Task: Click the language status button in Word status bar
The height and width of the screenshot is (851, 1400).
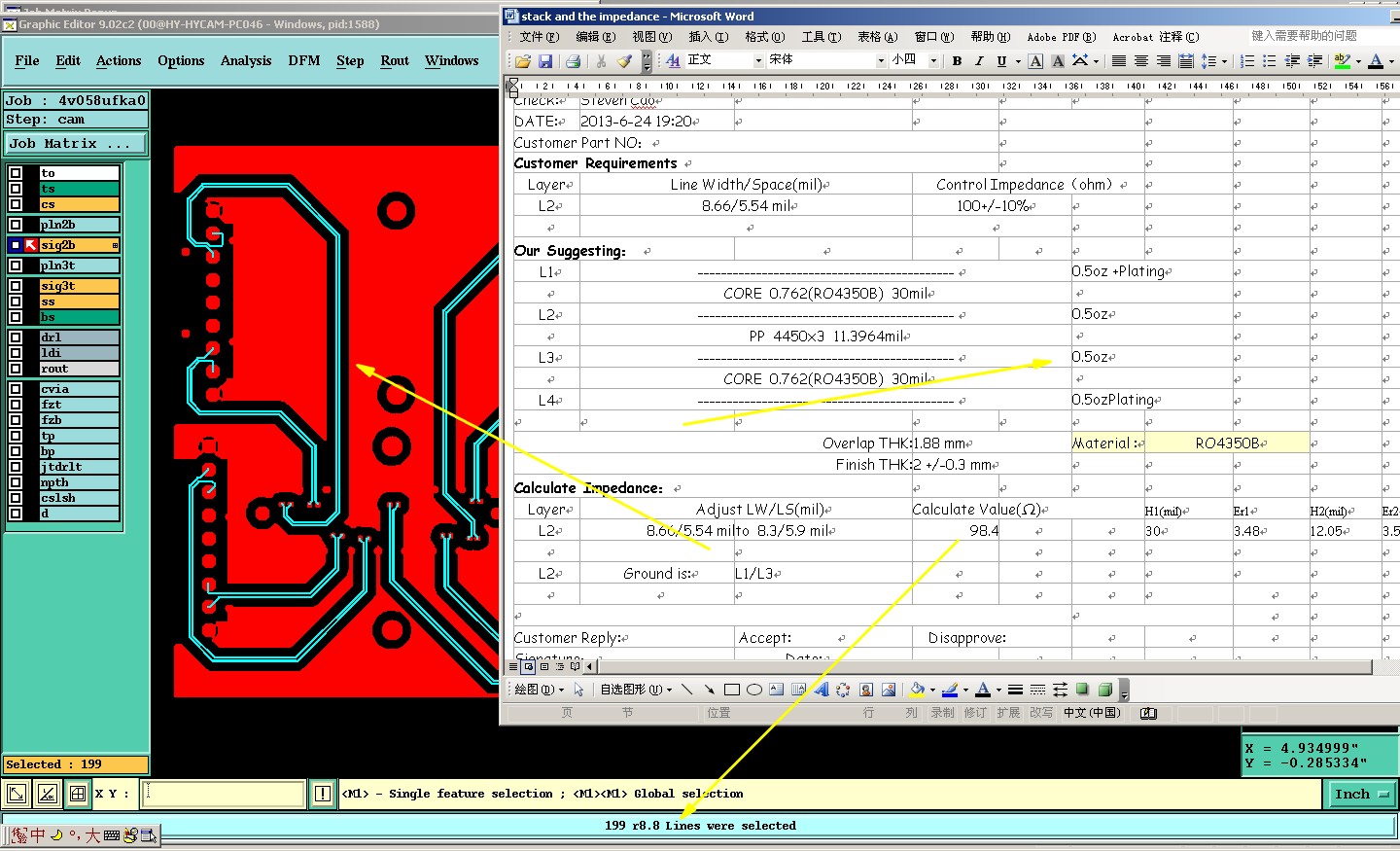Action: pyautogui.click(x=1092, y=713)
